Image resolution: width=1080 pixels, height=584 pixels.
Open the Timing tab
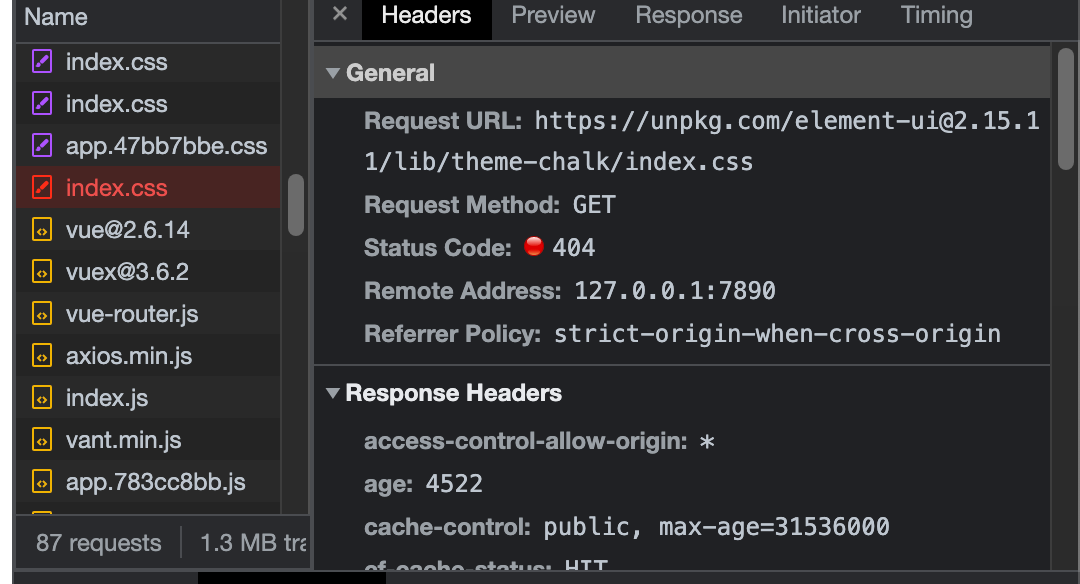[936, 15]
